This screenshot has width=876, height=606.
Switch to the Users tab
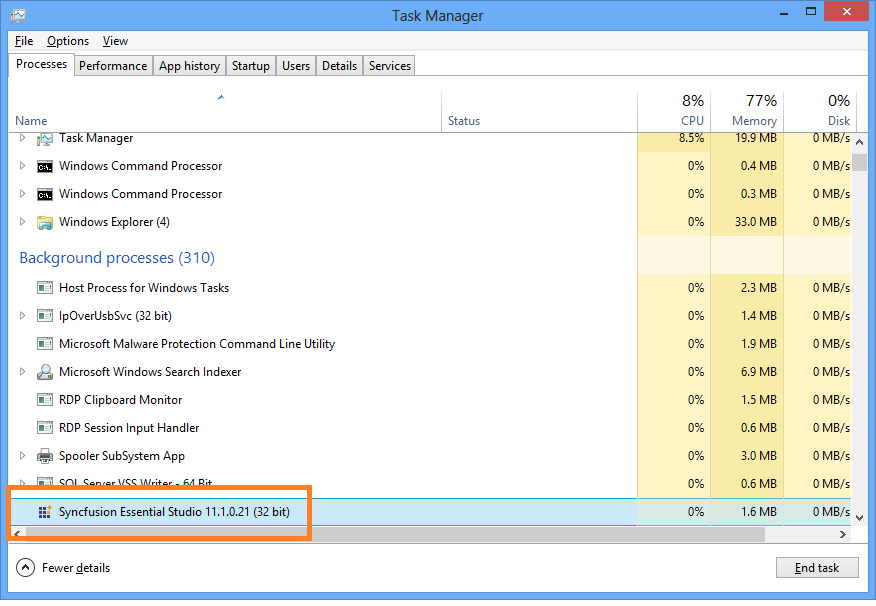point(296,66)
